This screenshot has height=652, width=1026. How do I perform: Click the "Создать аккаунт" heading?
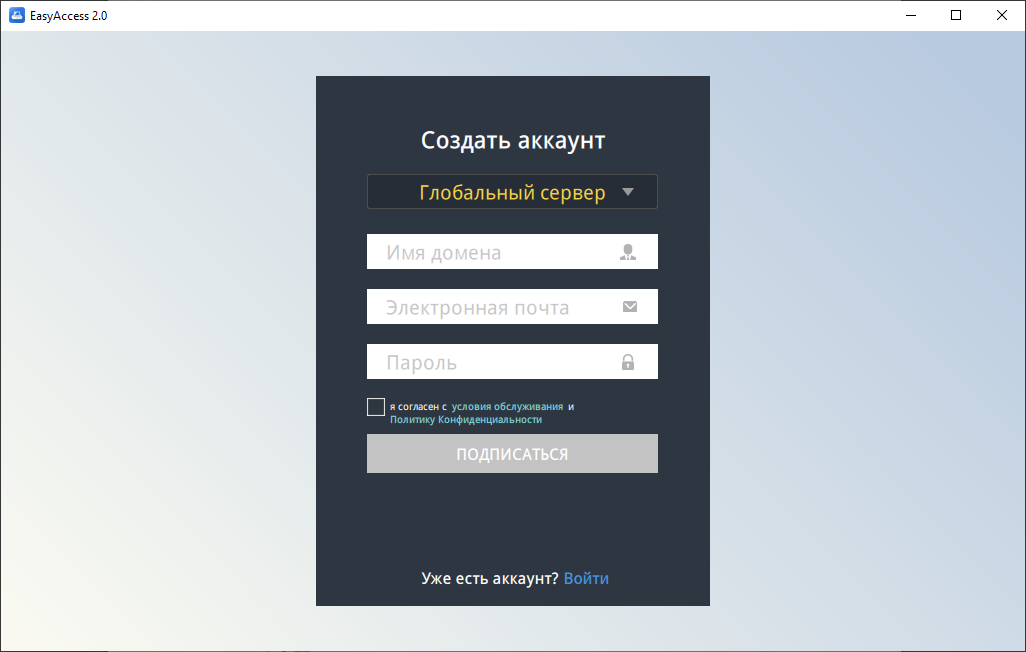(x=513, y=140)
